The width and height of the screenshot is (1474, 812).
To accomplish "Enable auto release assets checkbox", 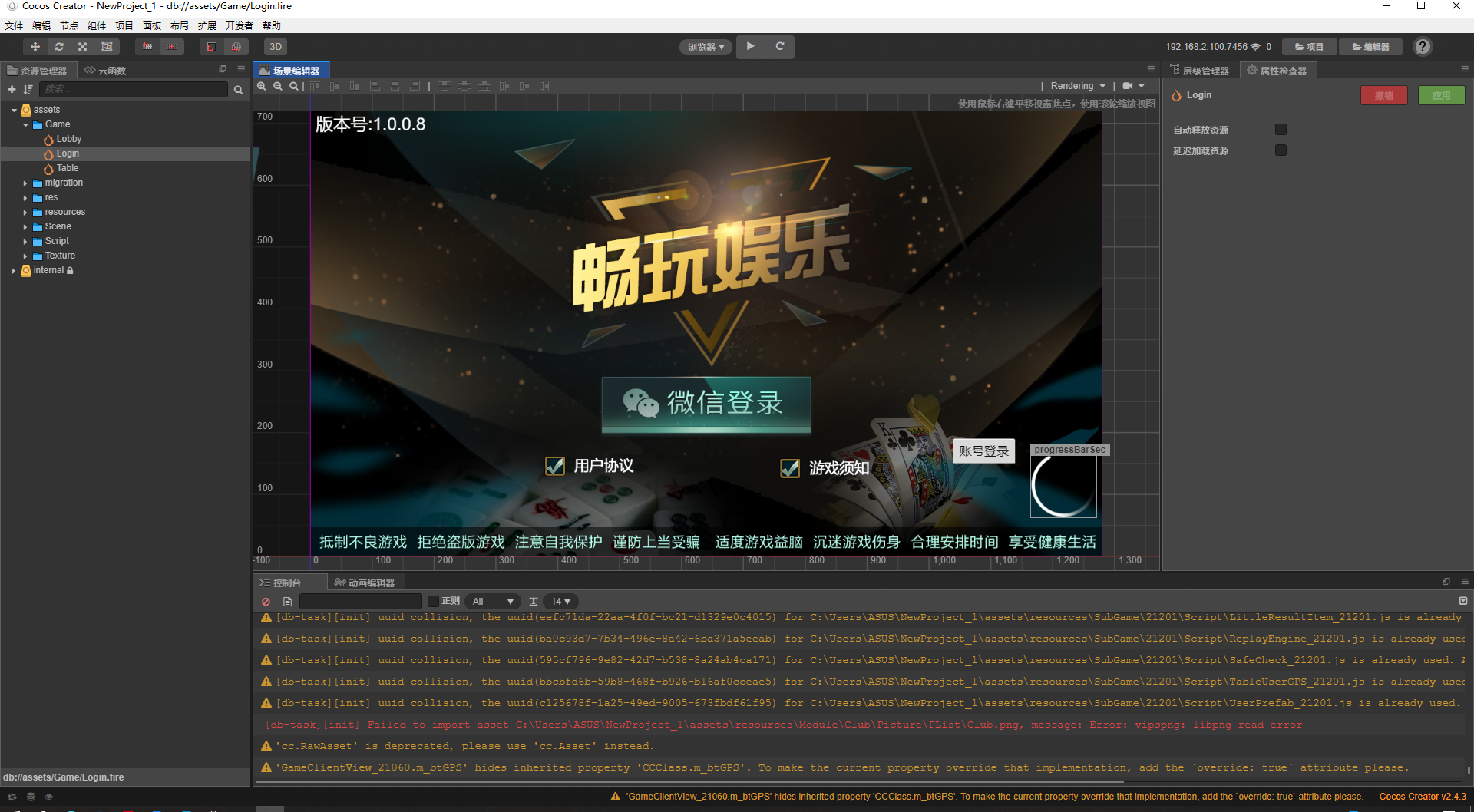I will click(x=1281, y=130).
